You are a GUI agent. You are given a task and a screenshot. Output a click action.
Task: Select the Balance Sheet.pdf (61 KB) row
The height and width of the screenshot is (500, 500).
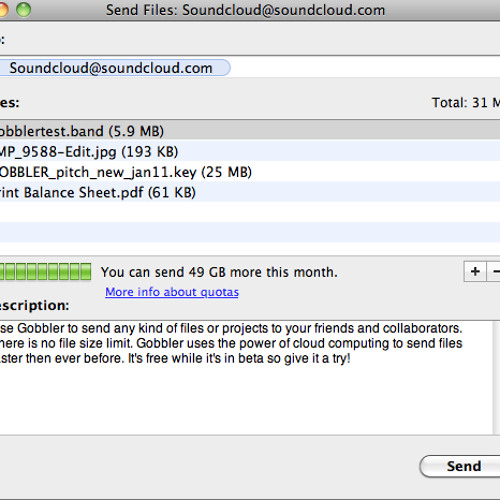250,192
